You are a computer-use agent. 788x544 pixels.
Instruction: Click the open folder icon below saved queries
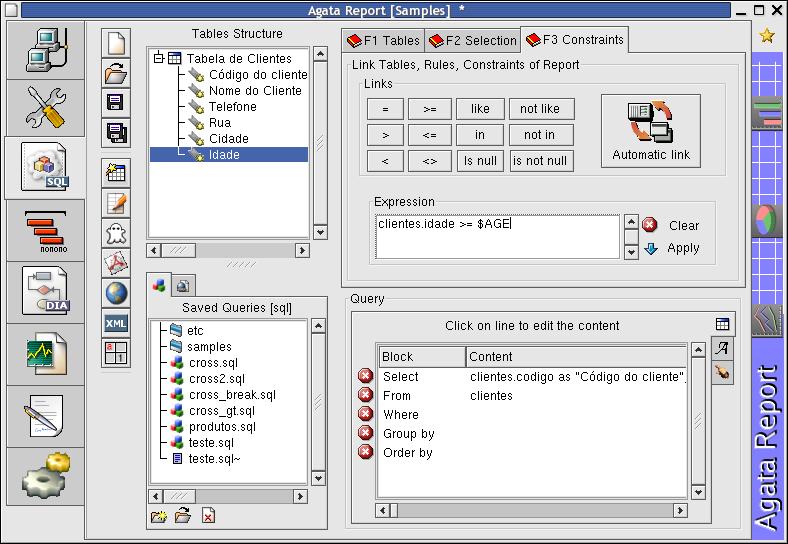point(183,516)
